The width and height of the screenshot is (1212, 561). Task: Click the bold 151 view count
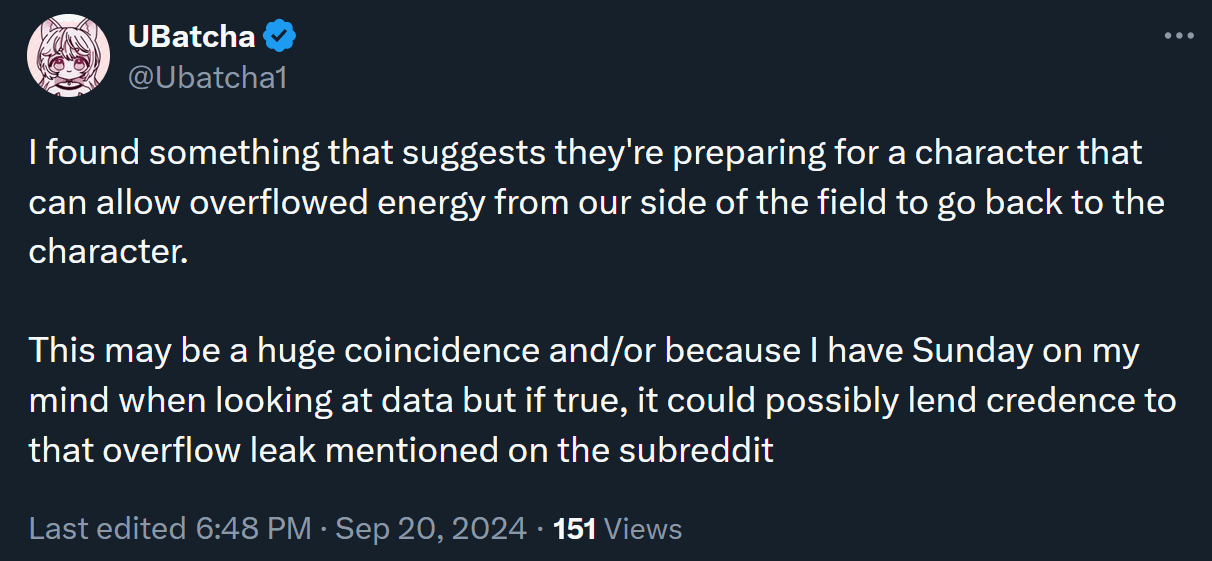pyautogui.click(x=575, y=528)
